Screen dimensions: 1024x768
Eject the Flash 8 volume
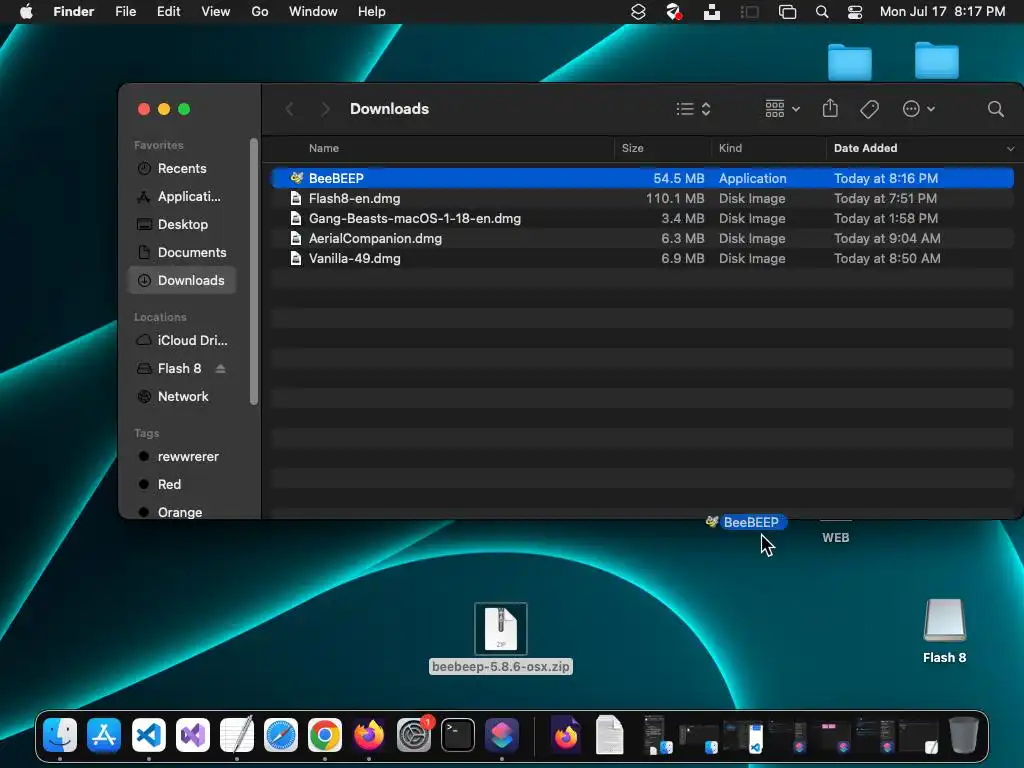click(221, 369)
